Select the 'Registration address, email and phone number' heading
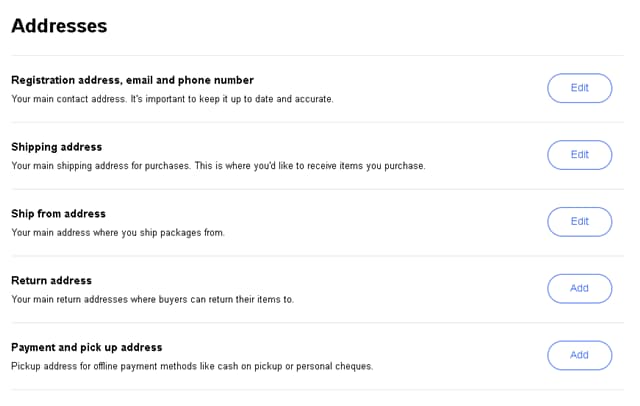This screenshot has width=640, height=406. [132, 80]
